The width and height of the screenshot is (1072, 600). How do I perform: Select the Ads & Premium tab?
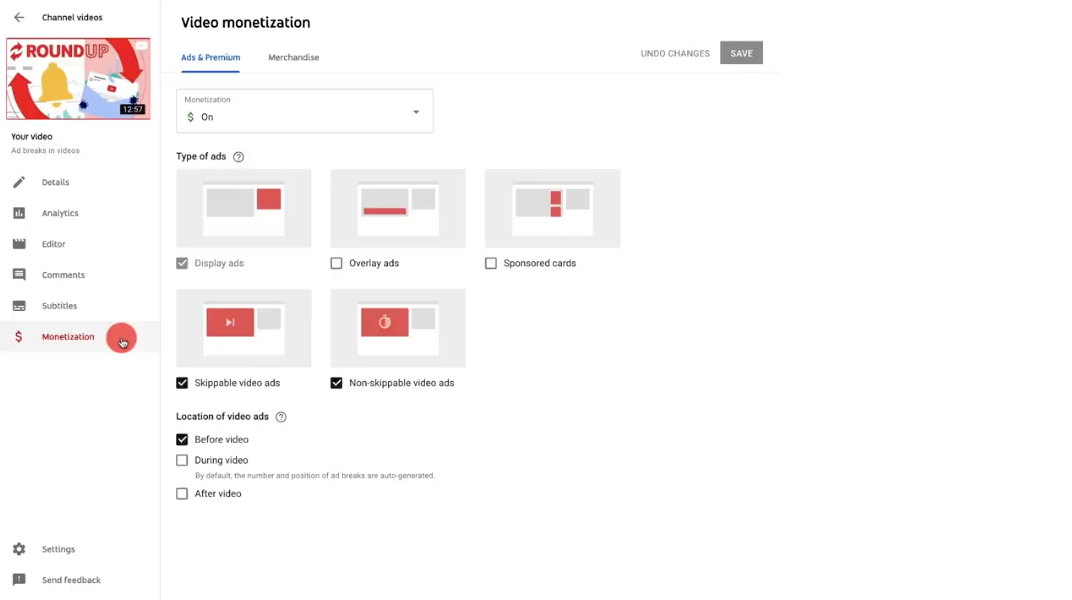pyautogui.click(x=210, y=58)
